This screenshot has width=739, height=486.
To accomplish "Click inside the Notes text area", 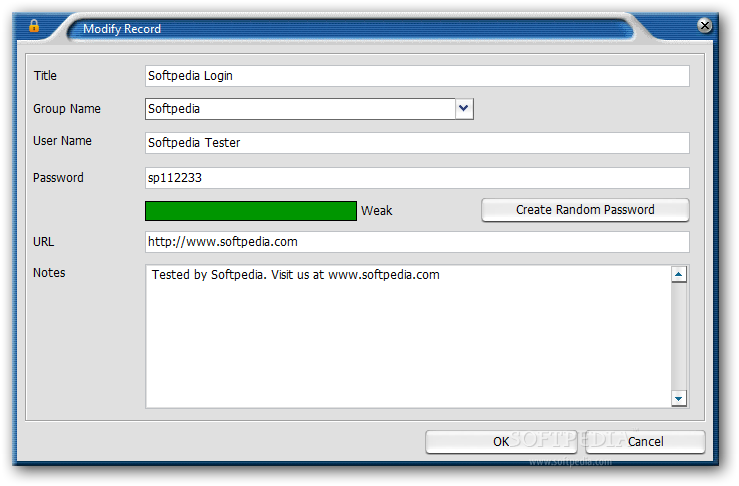I will point(408,336).
